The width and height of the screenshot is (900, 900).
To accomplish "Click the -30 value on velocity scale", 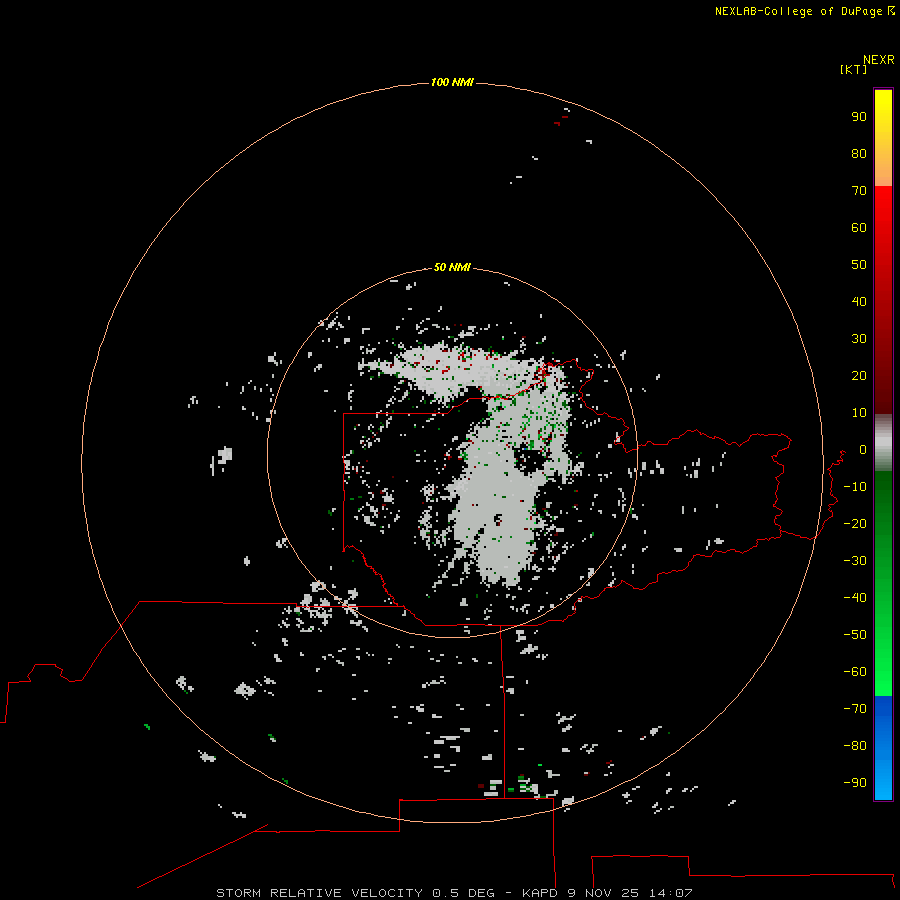I will pos(855,561).
